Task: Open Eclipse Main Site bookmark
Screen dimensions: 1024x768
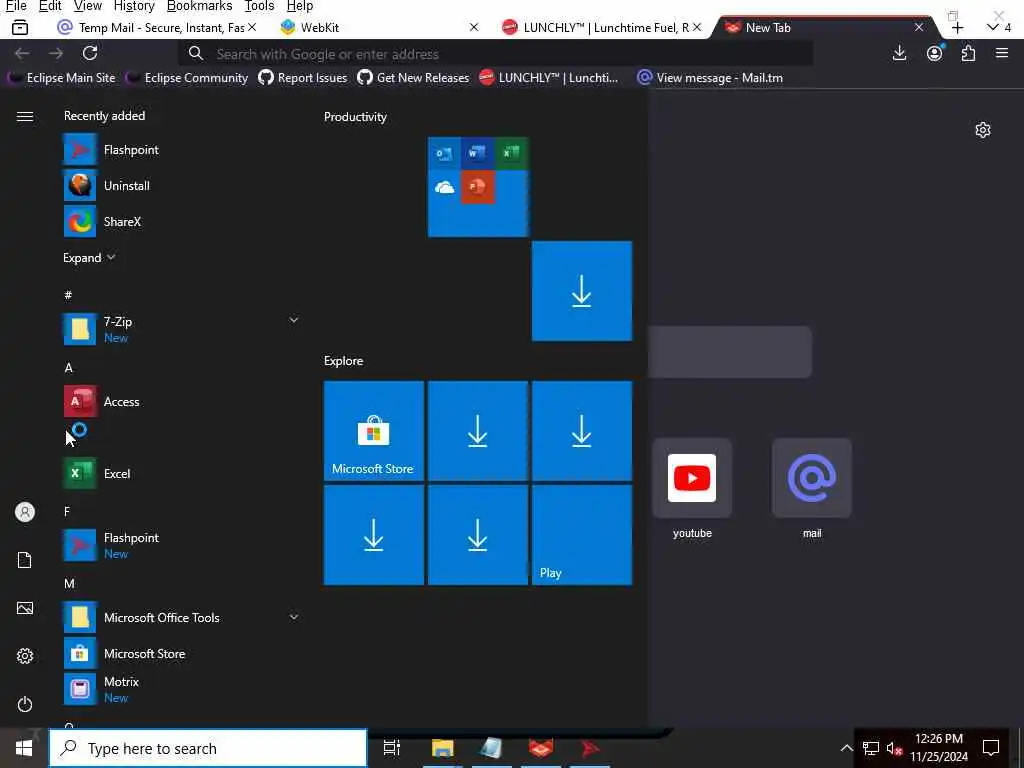Action: [62, 78]
